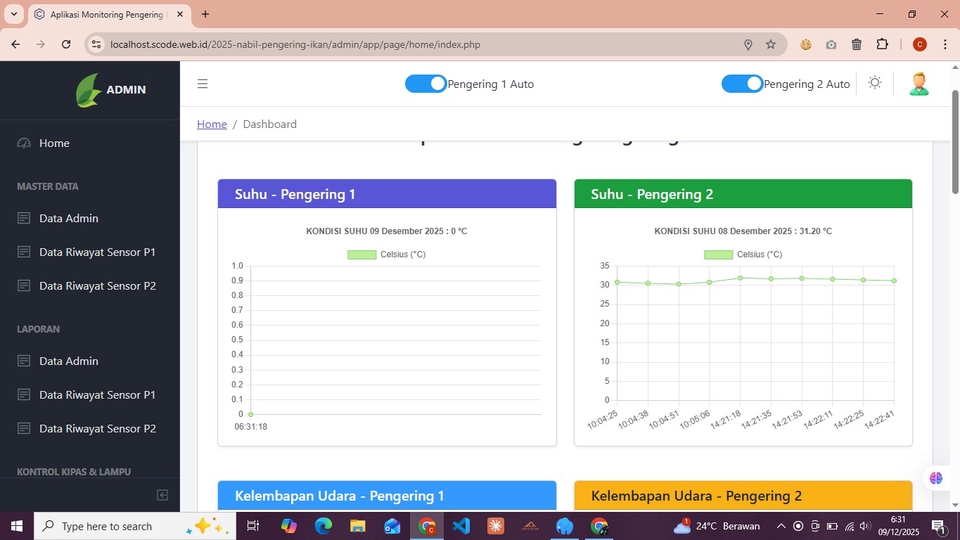The height and width of the screenshot is (540, 960).
Task: Open a new browser tab
Action: tap(205, 14)
